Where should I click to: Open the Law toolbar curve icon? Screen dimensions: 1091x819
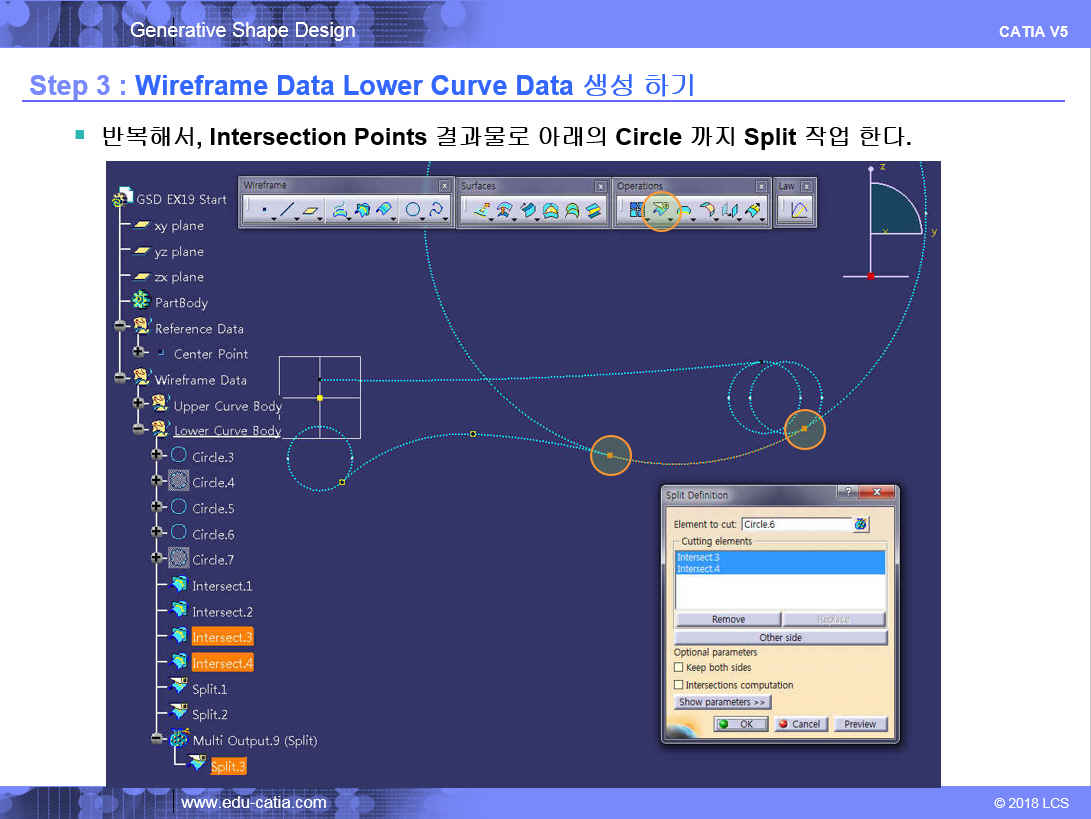coord(799,211)
